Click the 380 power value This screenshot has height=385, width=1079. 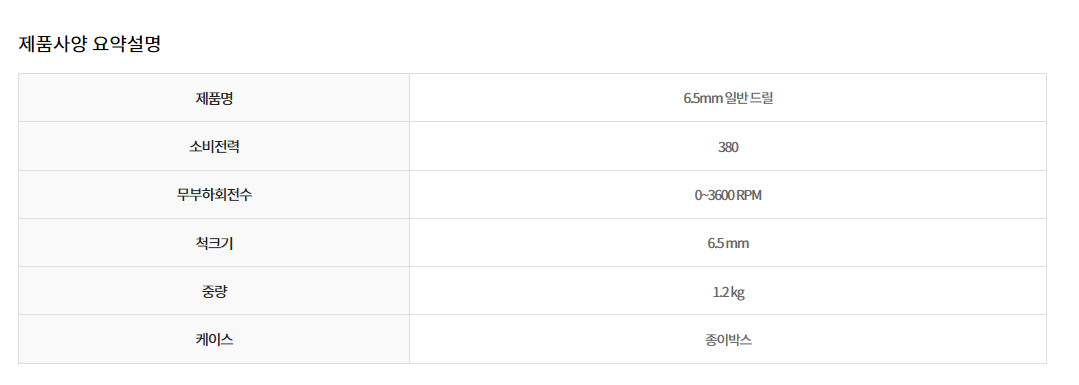[x=728, y=147]
